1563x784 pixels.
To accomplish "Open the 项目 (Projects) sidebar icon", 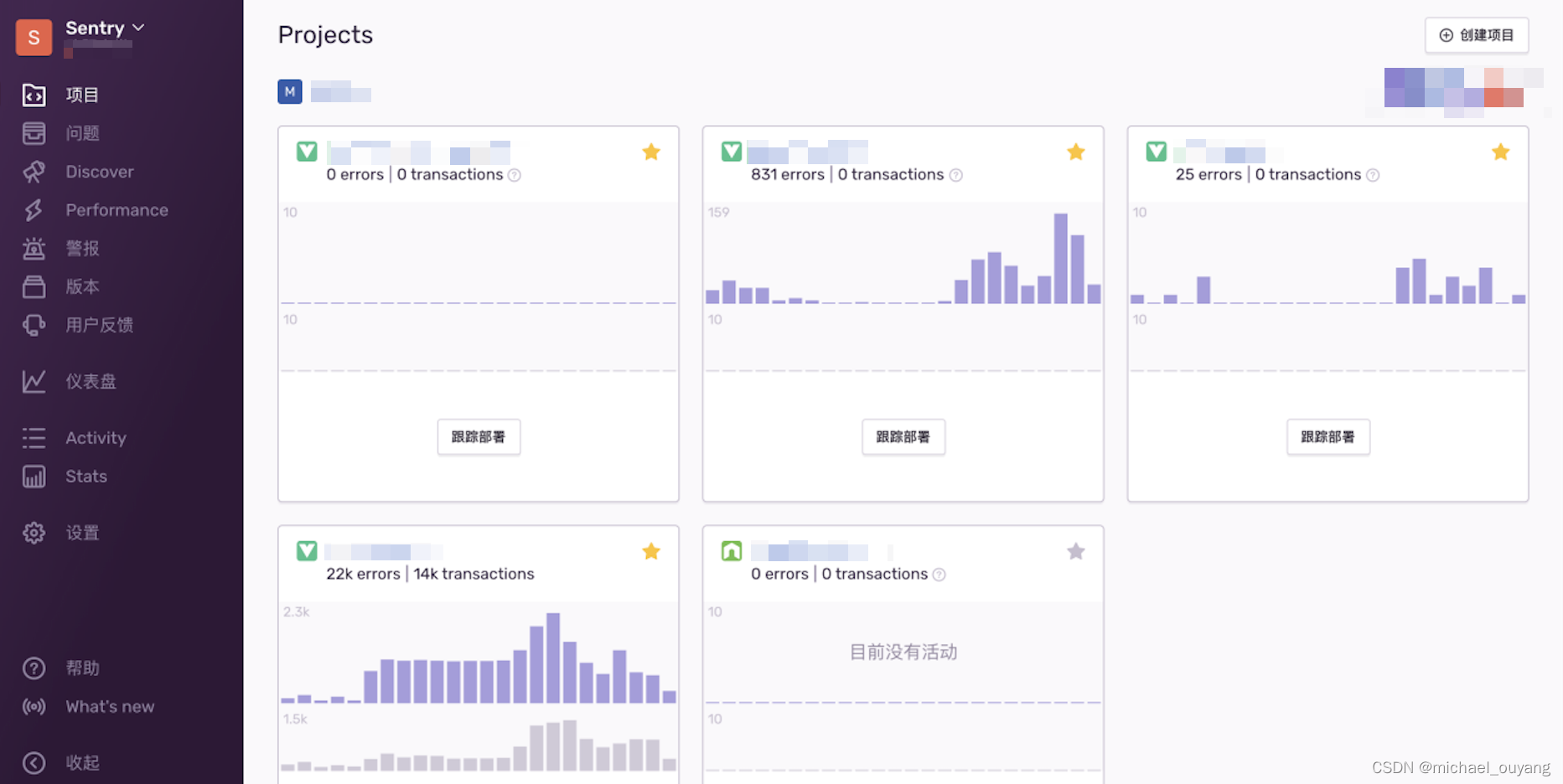I will pos(34,95).
